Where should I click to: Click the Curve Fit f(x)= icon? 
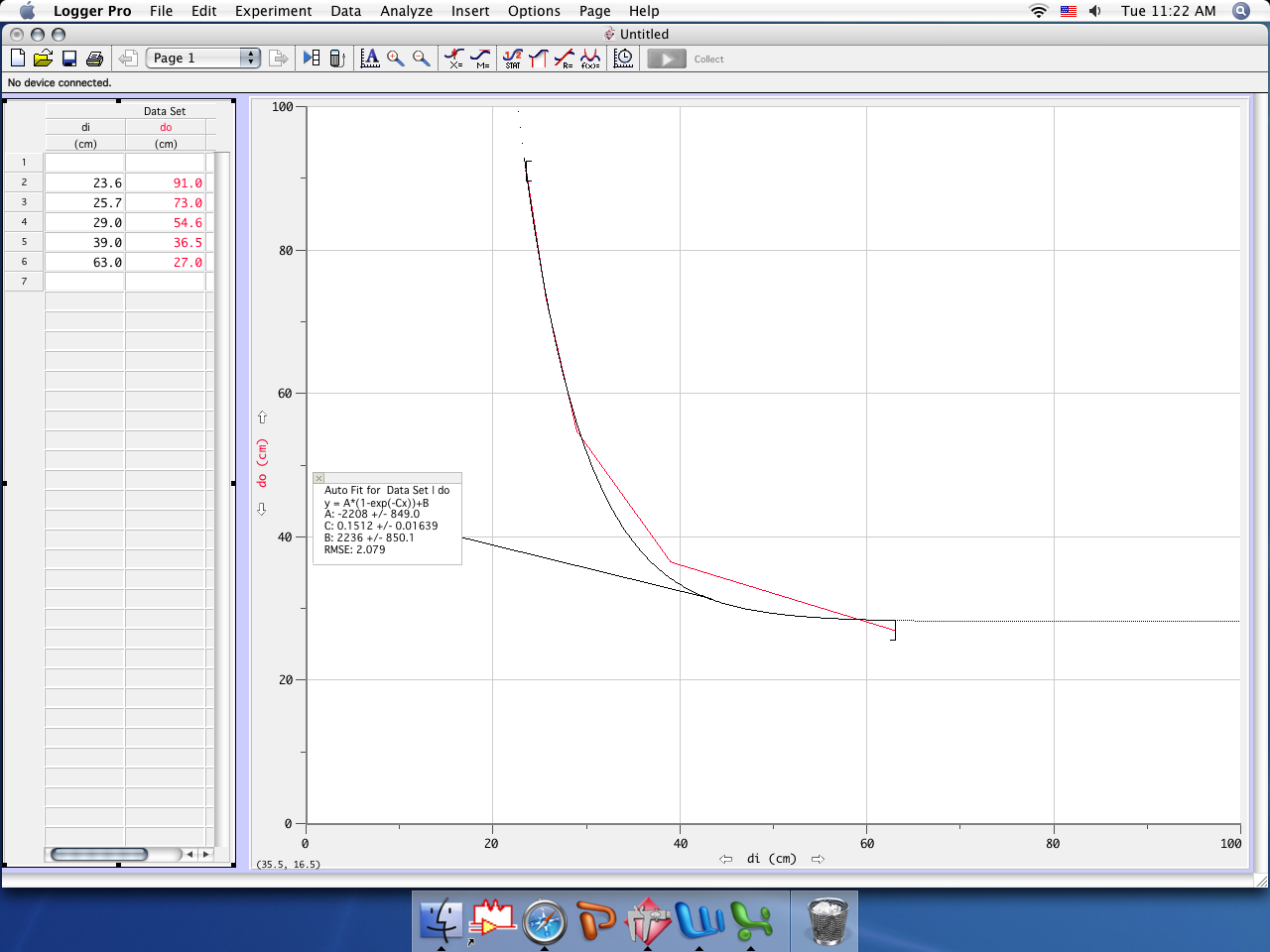click(x=590, y=59)
